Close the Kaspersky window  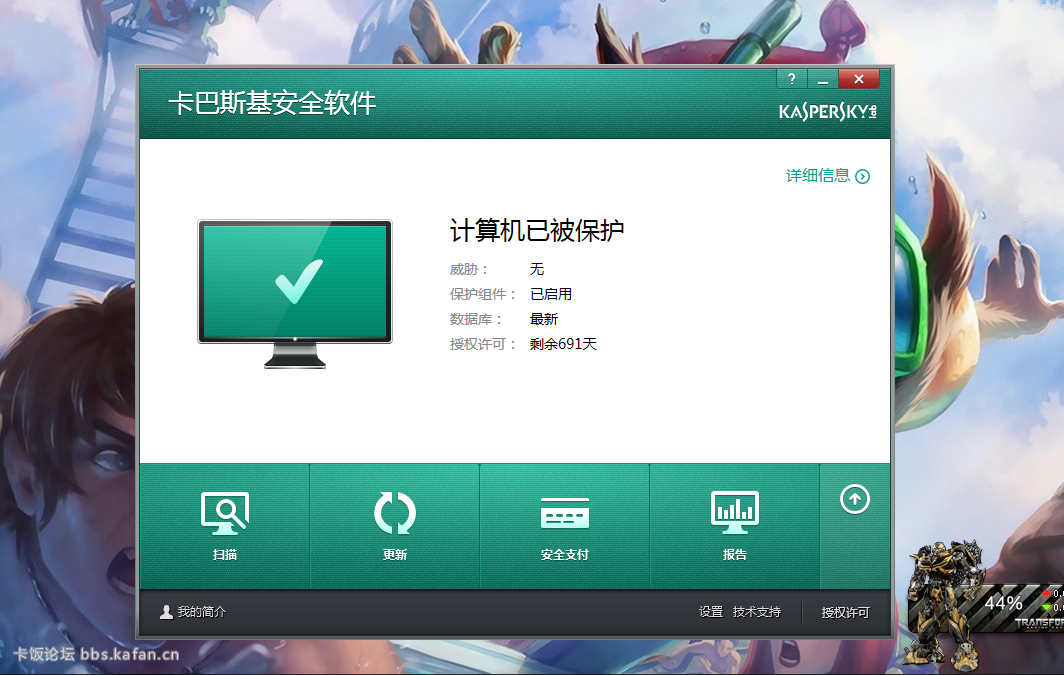(x=859, y=79)
